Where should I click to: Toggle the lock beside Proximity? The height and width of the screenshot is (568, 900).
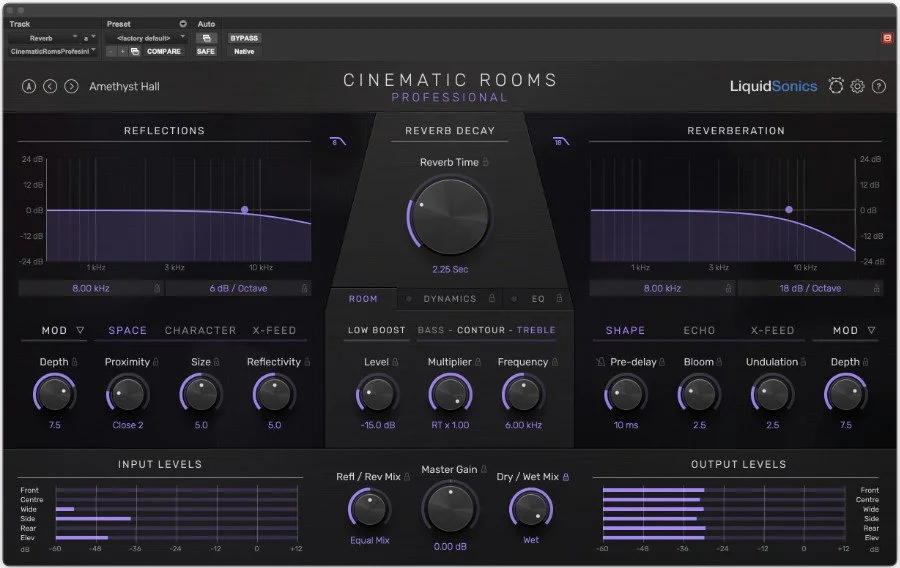[x=156, y=361]
